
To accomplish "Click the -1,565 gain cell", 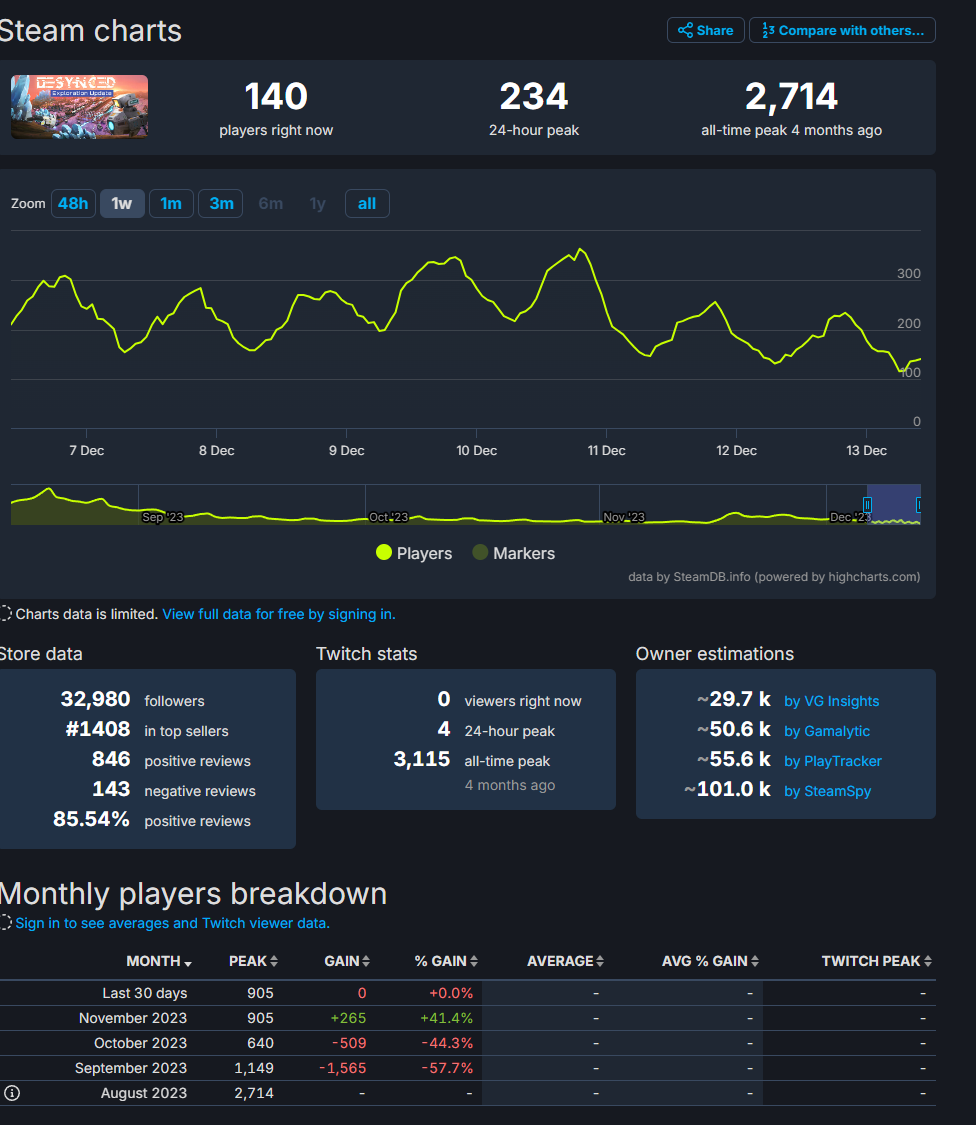I will click(x=343, y=1068).
